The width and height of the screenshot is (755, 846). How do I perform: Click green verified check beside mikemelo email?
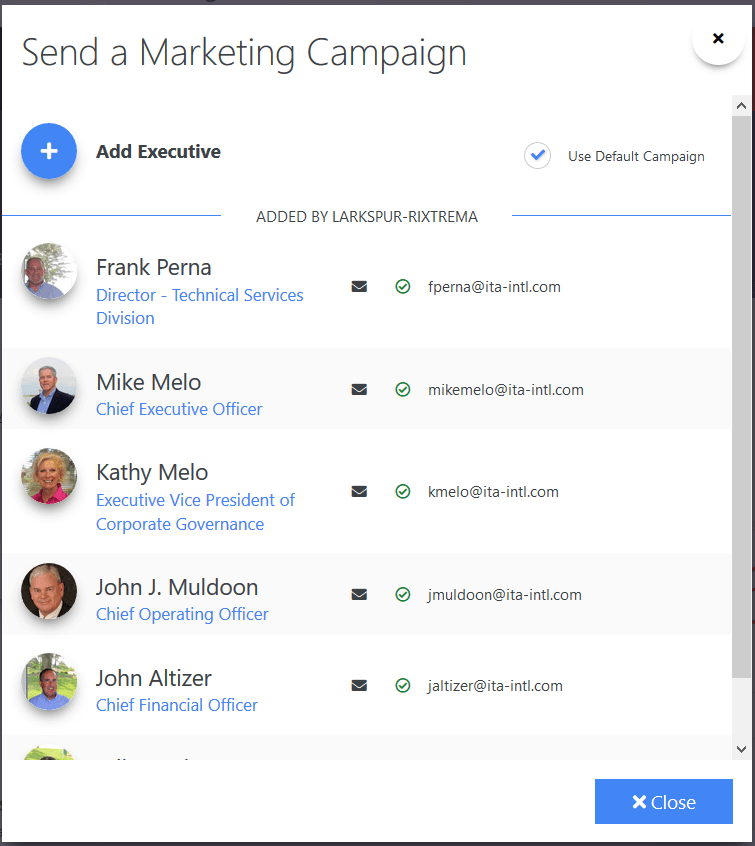pyautogui.click(x=403, y=390)
